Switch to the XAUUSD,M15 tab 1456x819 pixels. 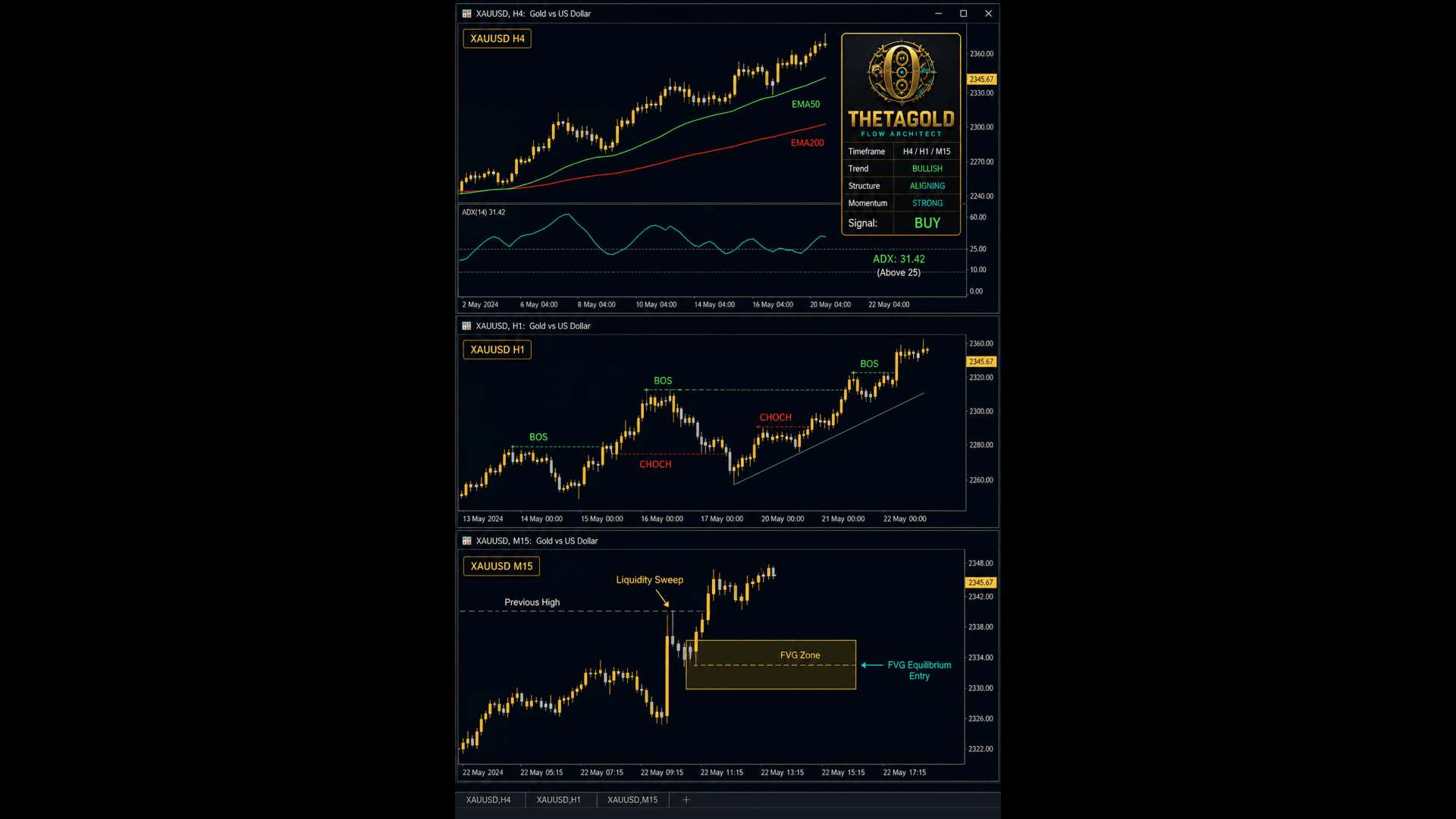click(632, 800)
